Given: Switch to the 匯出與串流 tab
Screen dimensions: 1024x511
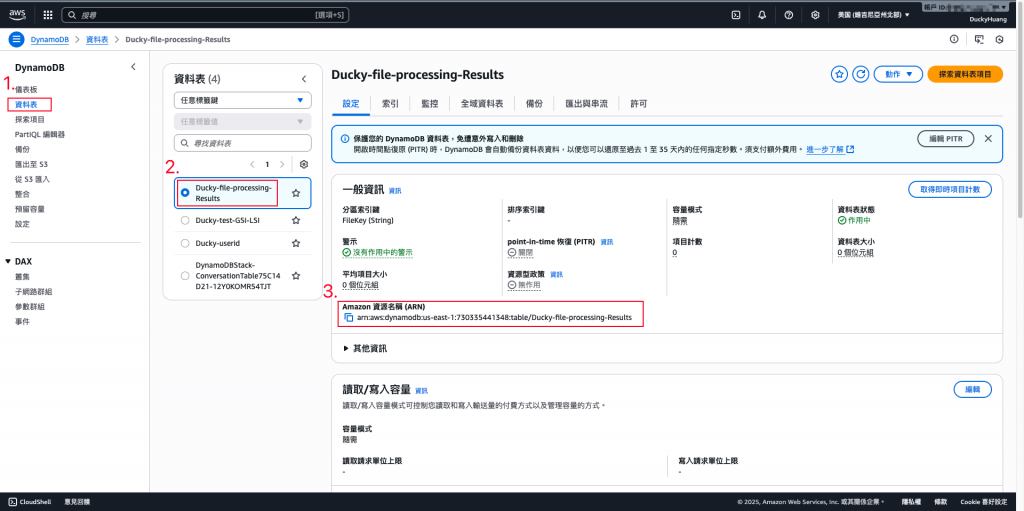Looking at the screenshot, I should tap(586, 103).
